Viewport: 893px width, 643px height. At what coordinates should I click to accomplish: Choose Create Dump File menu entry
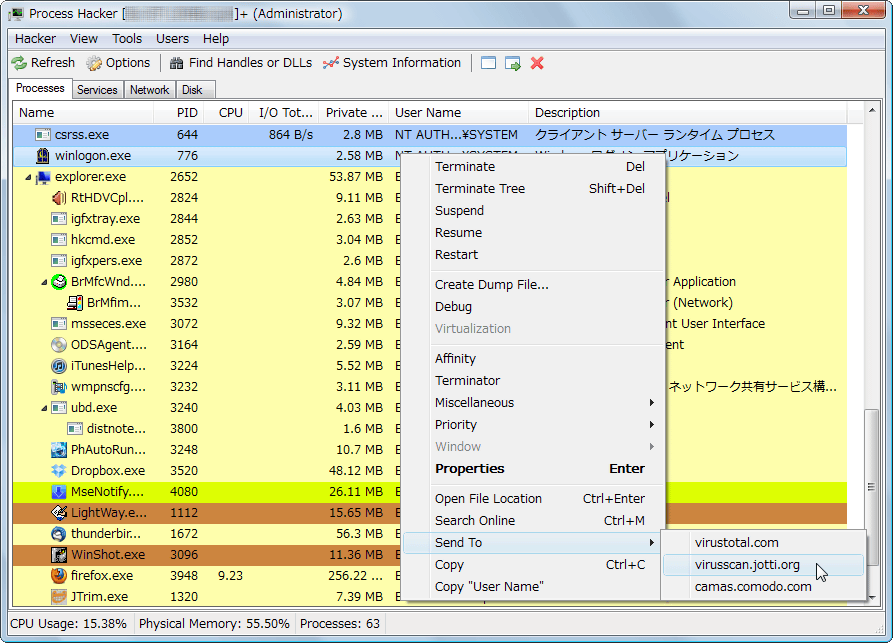(x=533, y=285)
